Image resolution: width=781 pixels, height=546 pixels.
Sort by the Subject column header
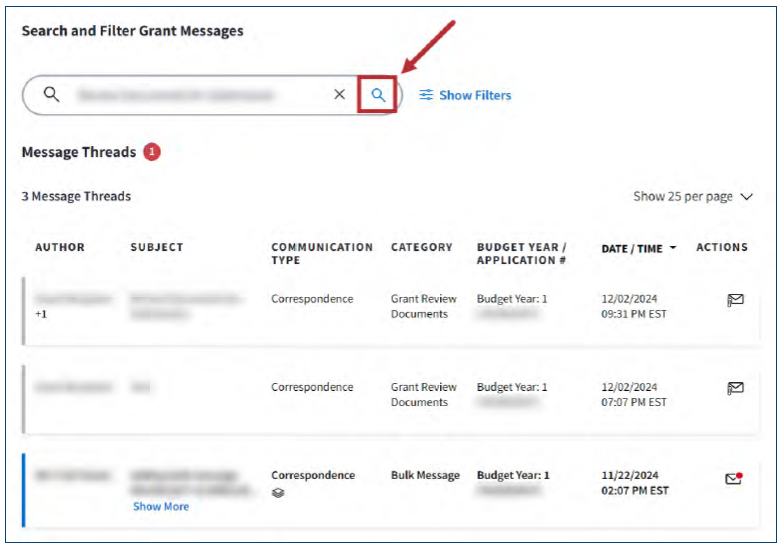pyautogui.click(x=157, y=247)
